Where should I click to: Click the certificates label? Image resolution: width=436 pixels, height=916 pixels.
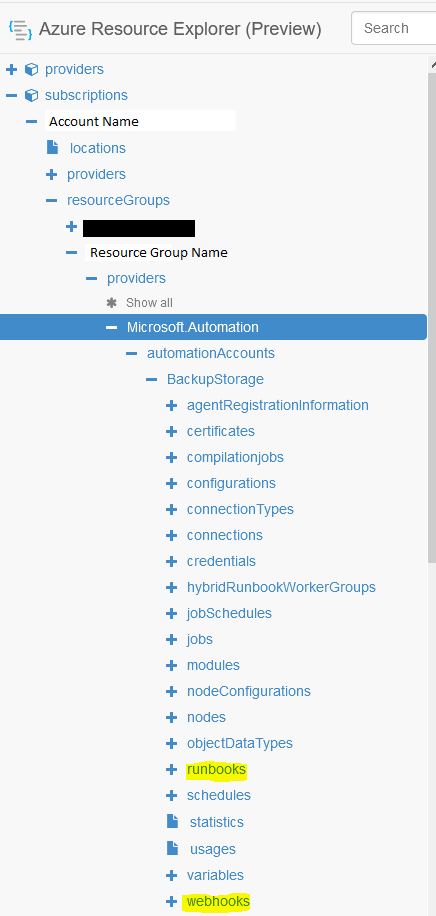tap(220, 432)
